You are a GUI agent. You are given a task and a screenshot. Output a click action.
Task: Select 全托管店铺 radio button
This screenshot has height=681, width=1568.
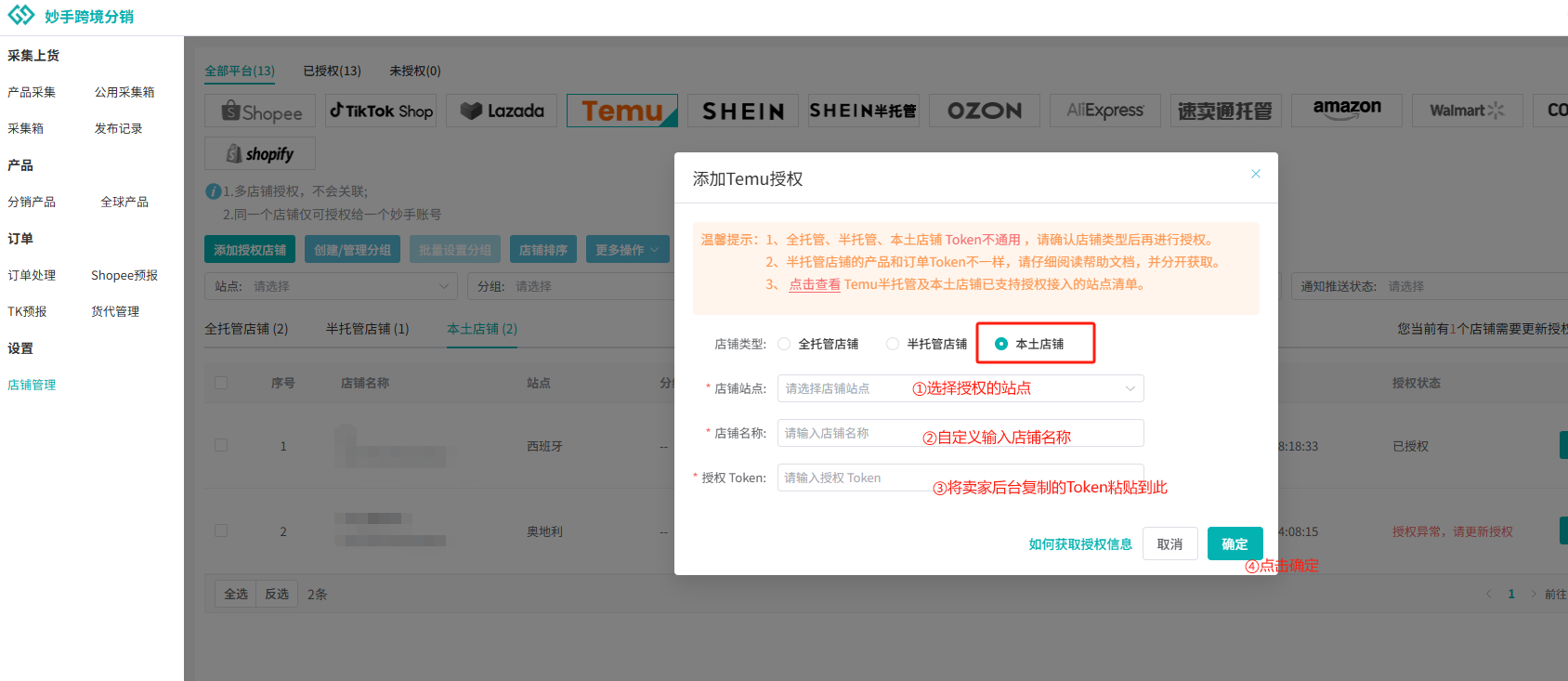(x=784, y=344)
